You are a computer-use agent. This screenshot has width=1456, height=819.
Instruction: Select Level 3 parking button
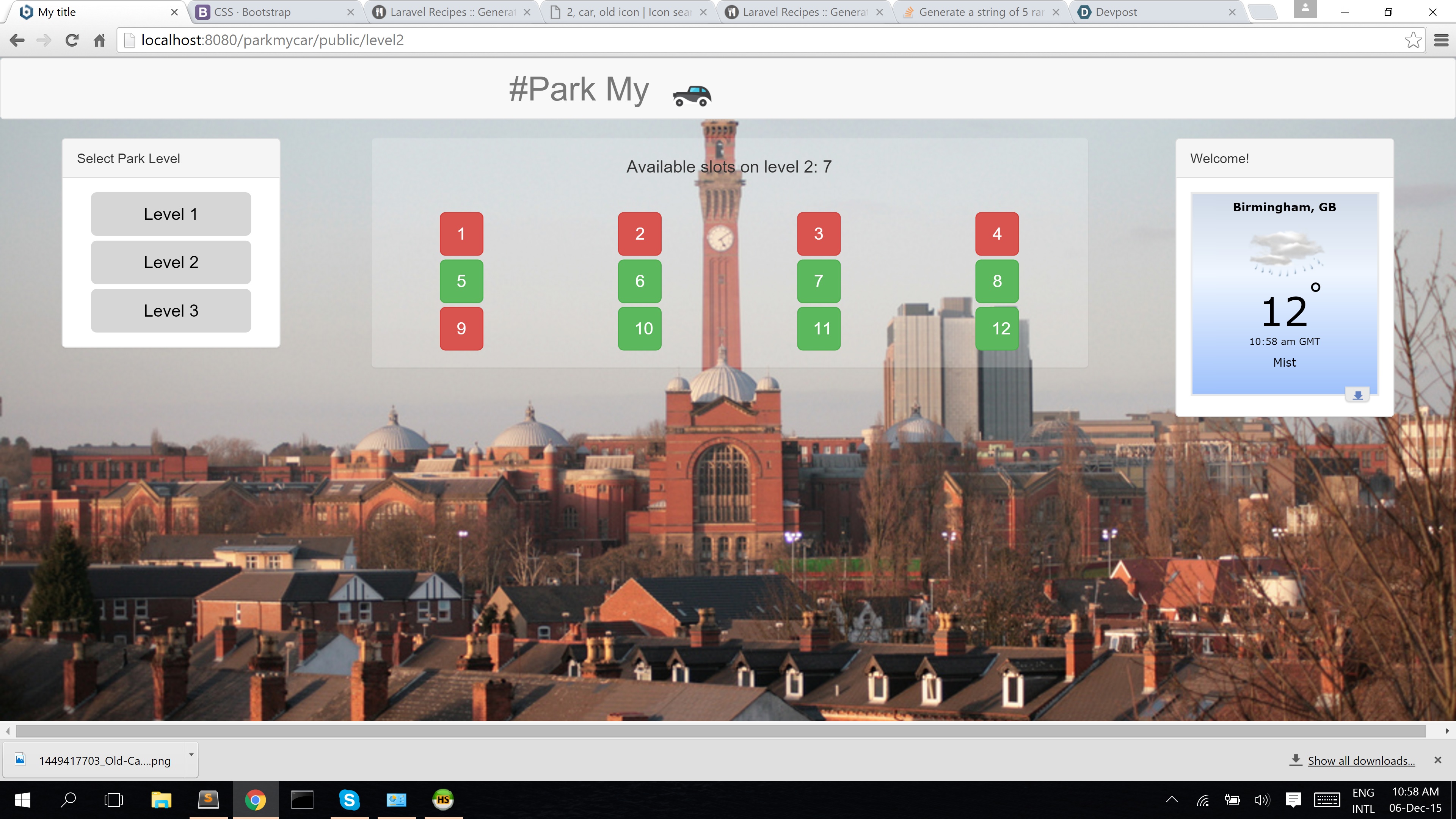point(171,310)
